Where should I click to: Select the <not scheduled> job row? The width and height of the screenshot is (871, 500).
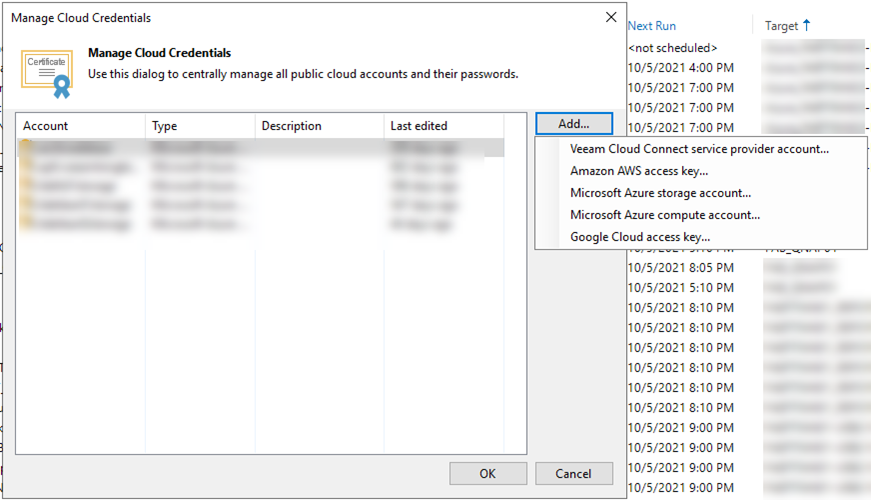[673, 48]
